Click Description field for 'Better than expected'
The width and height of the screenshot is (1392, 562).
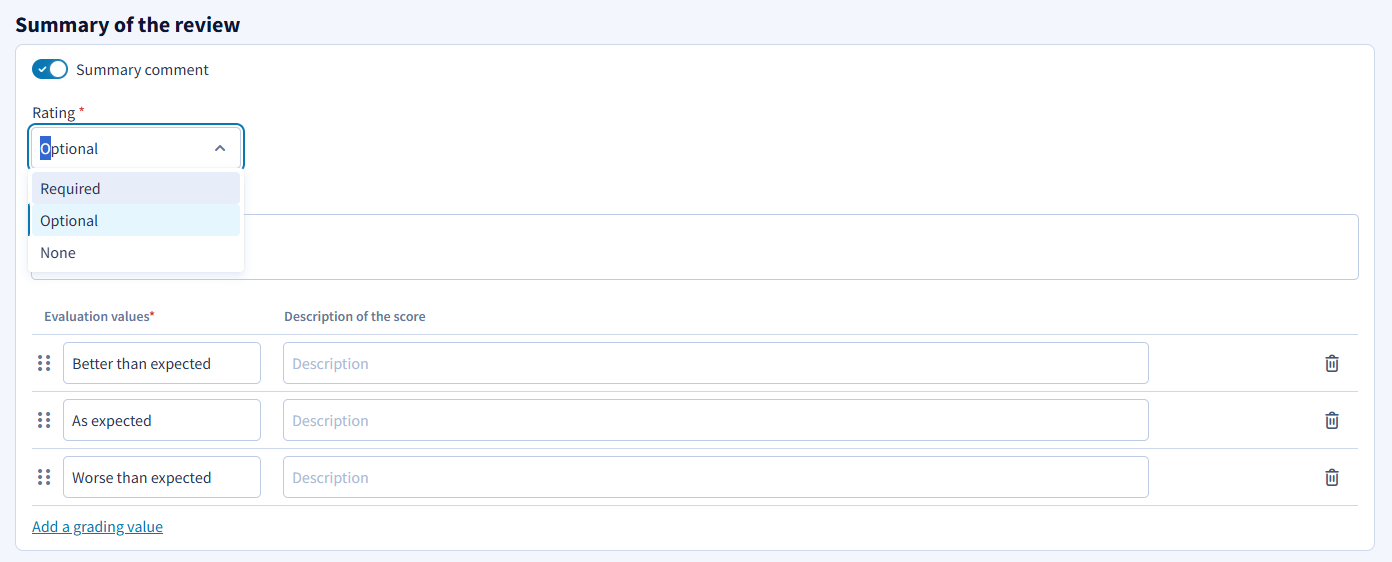(716, 363)
